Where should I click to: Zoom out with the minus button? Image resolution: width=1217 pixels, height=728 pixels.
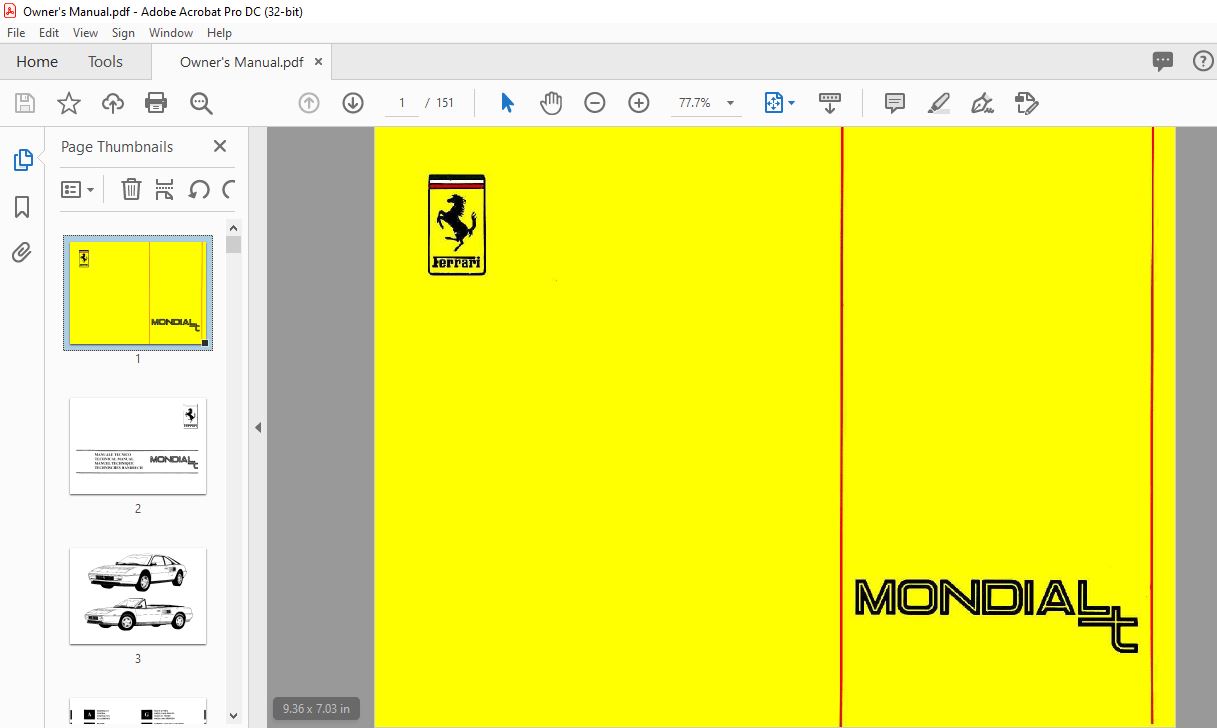click(x=595, y=103)
